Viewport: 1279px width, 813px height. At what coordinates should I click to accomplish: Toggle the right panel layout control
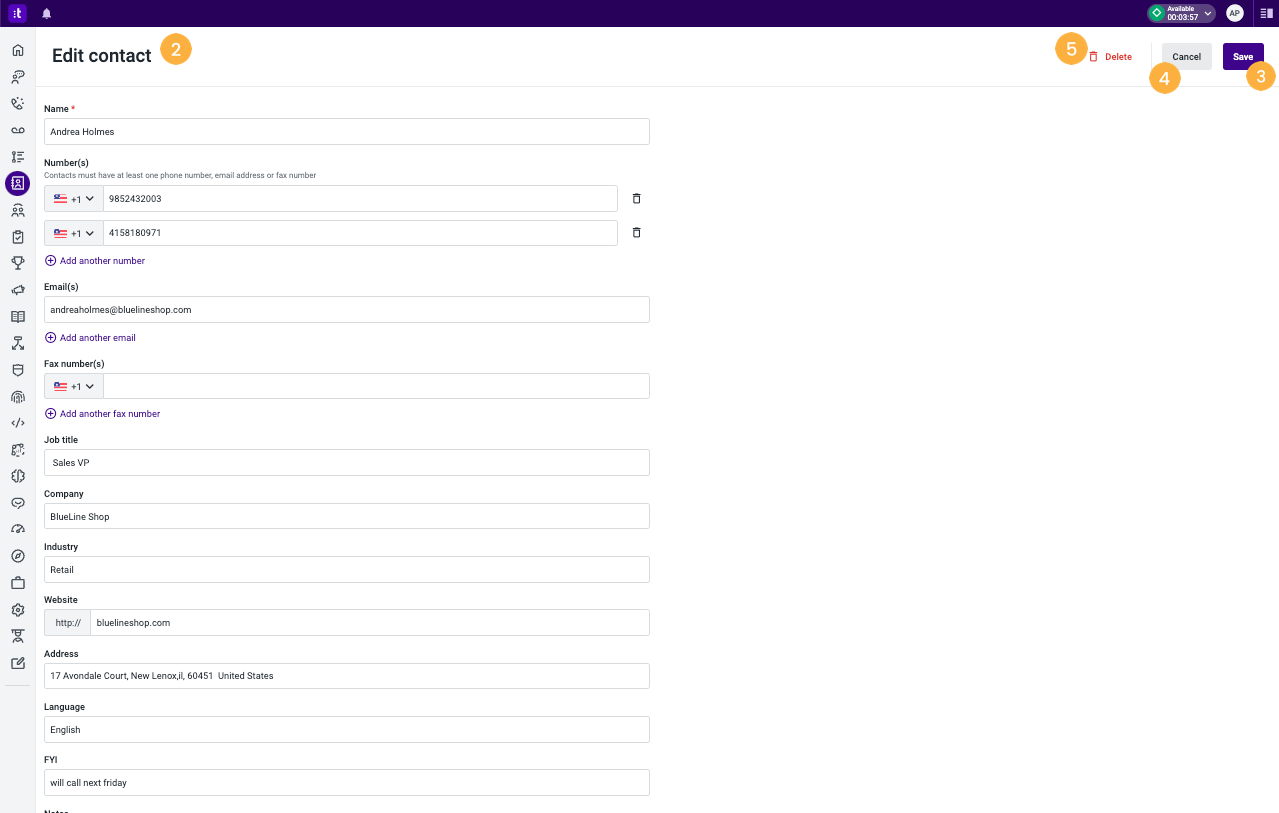1266,13
